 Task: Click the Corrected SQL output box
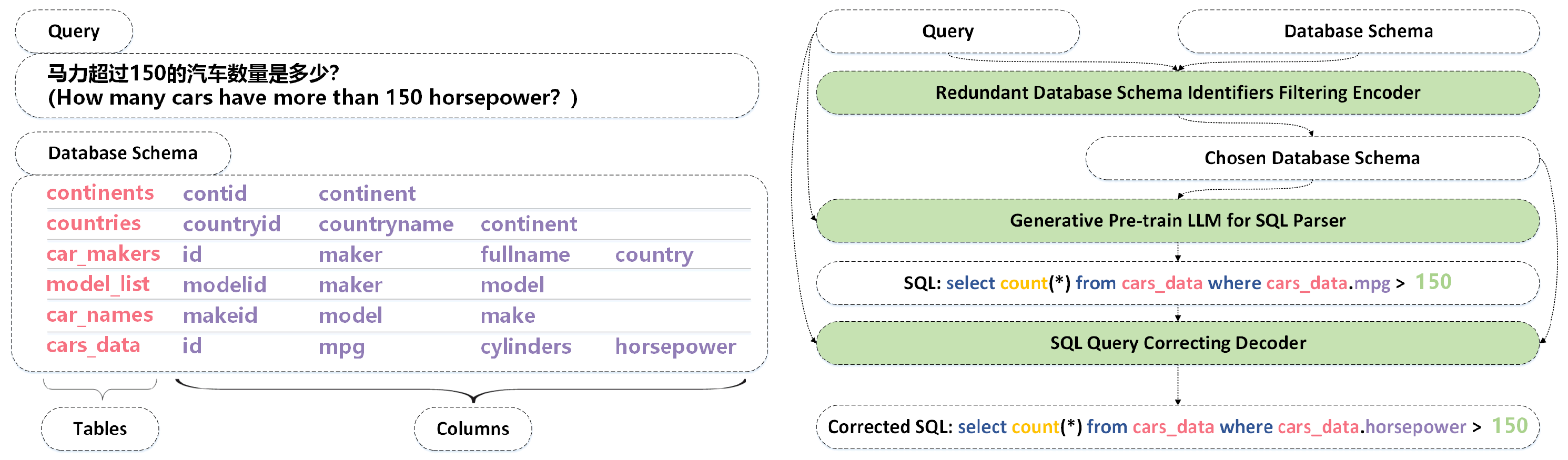click(1177, 427)
